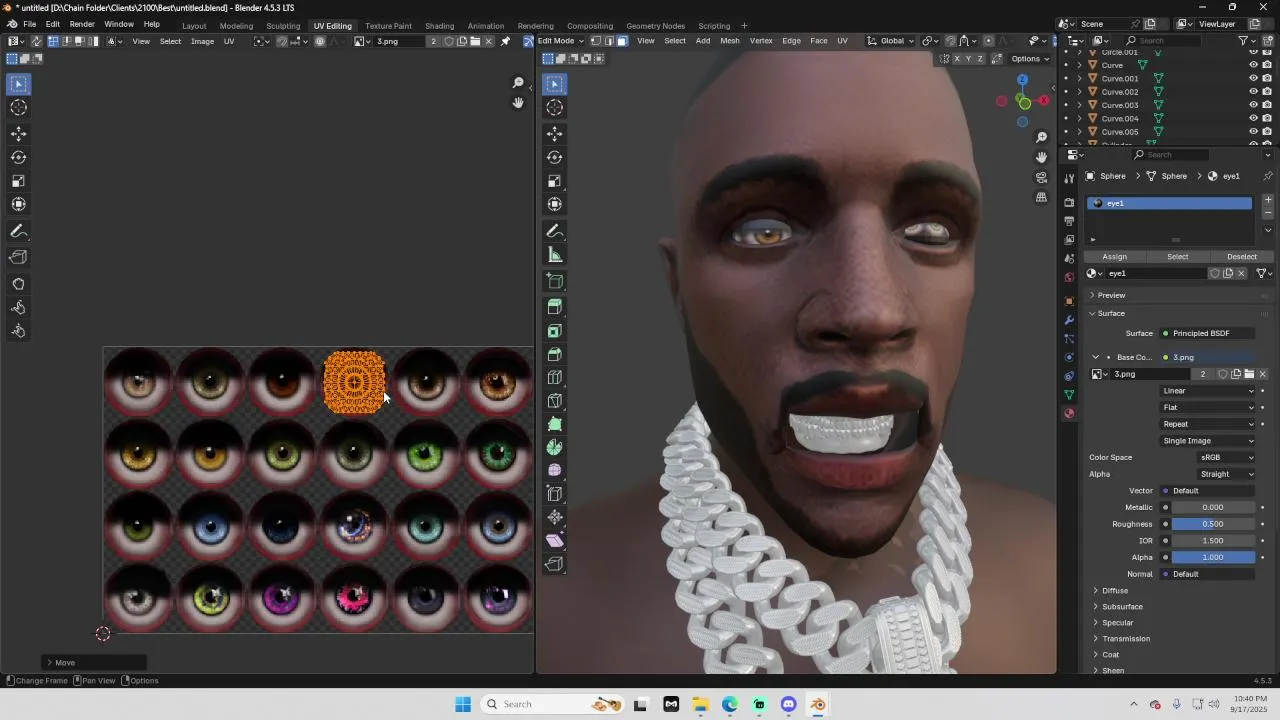1280x720 pixels.
Task: Collapse the Surface panel
Action: coord(1110,313)
